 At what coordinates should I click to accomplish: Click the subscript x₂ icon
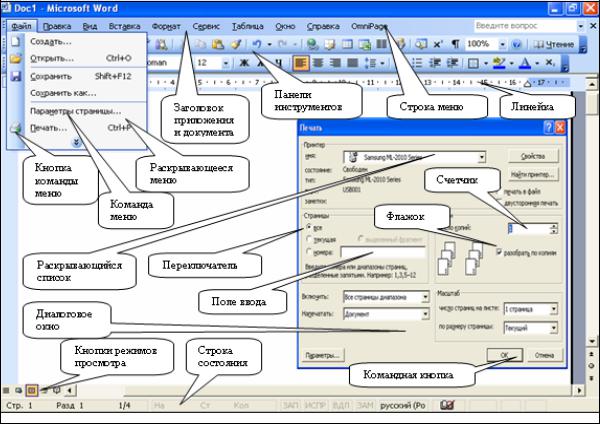pos(550,62)
